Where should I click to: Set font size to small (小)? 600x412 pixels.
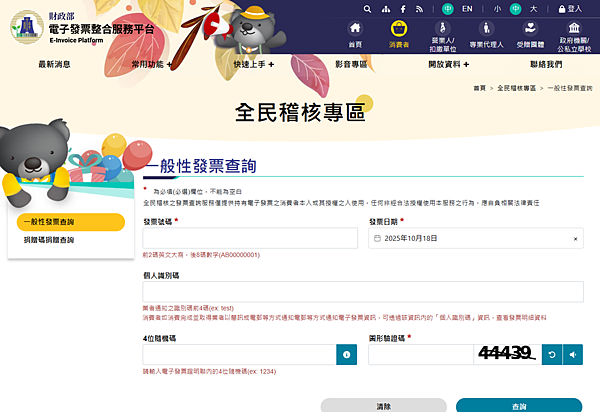click(x=497, y=9)
